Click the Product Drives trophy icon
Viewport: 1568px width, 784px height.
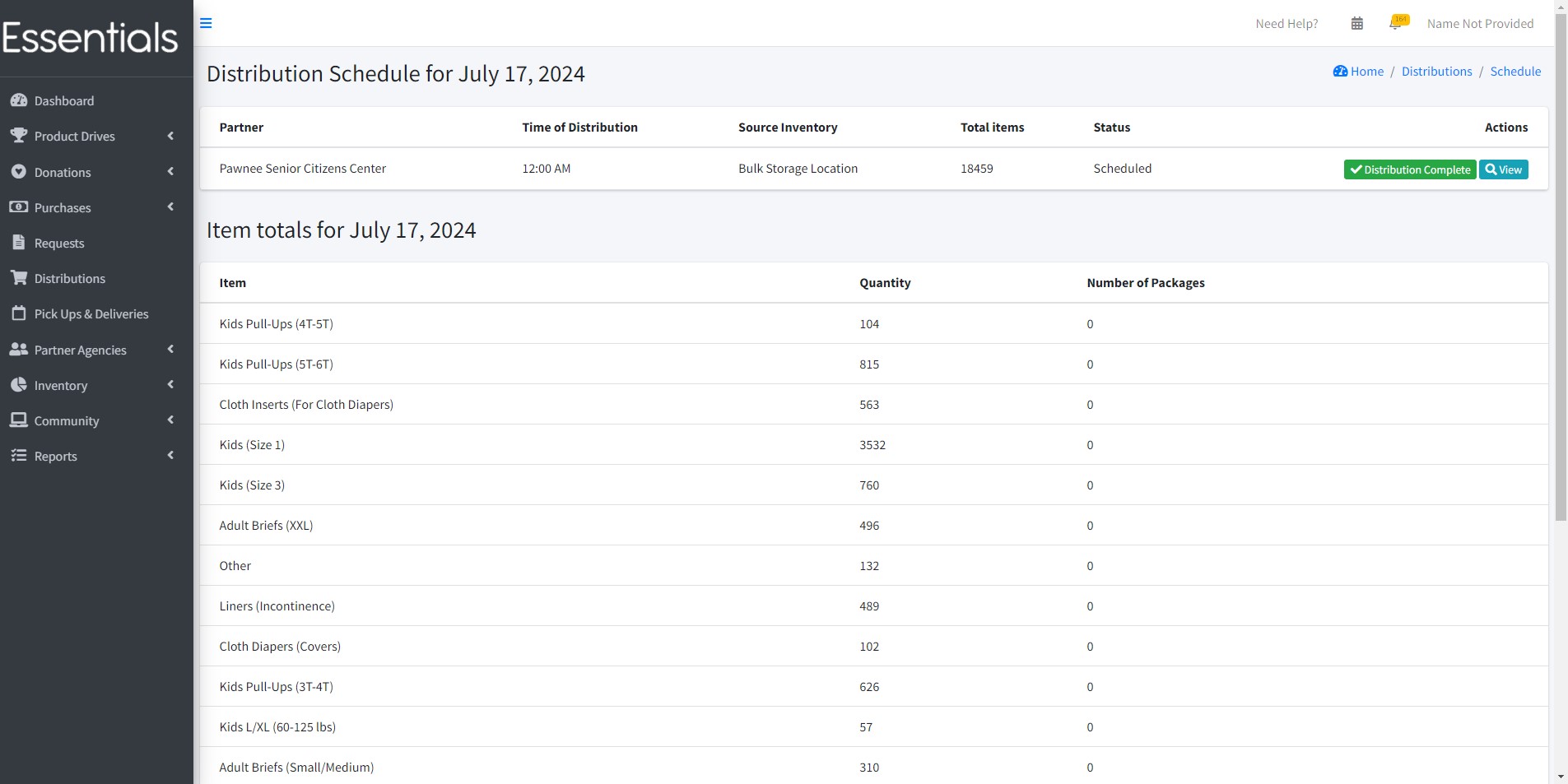19,136
